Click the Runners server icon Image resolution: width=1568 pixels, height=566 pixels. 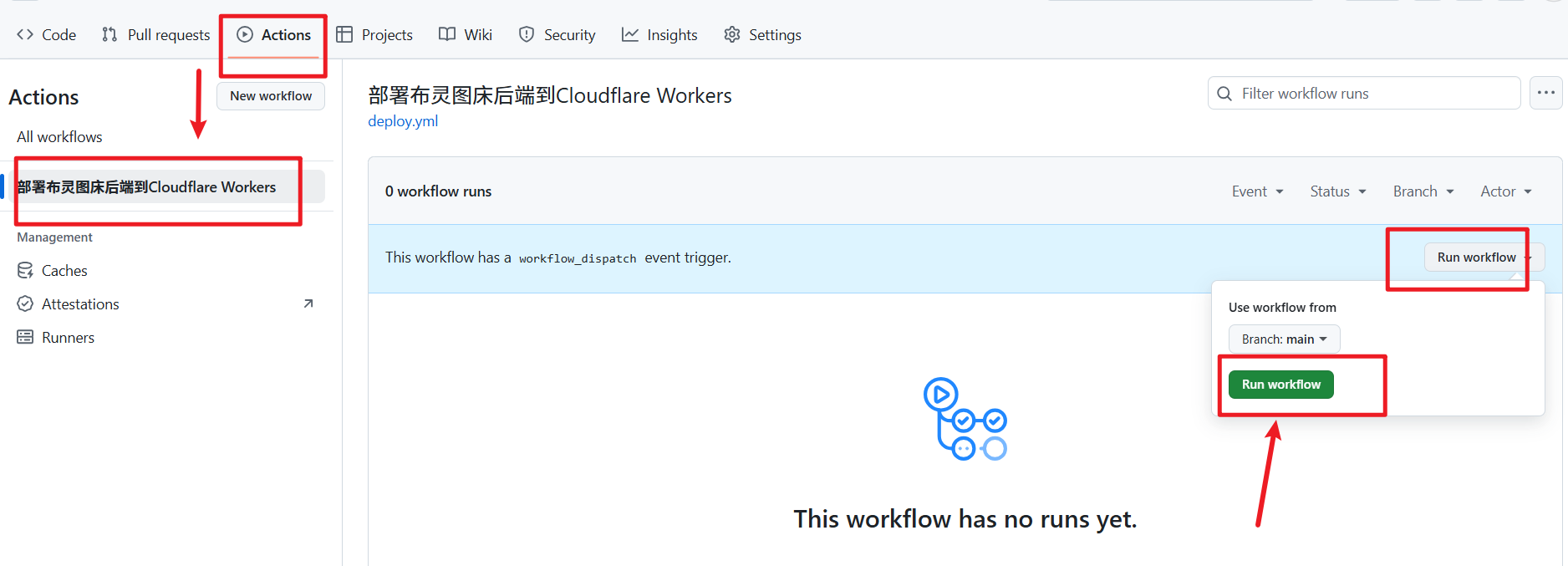click(26, 338)
